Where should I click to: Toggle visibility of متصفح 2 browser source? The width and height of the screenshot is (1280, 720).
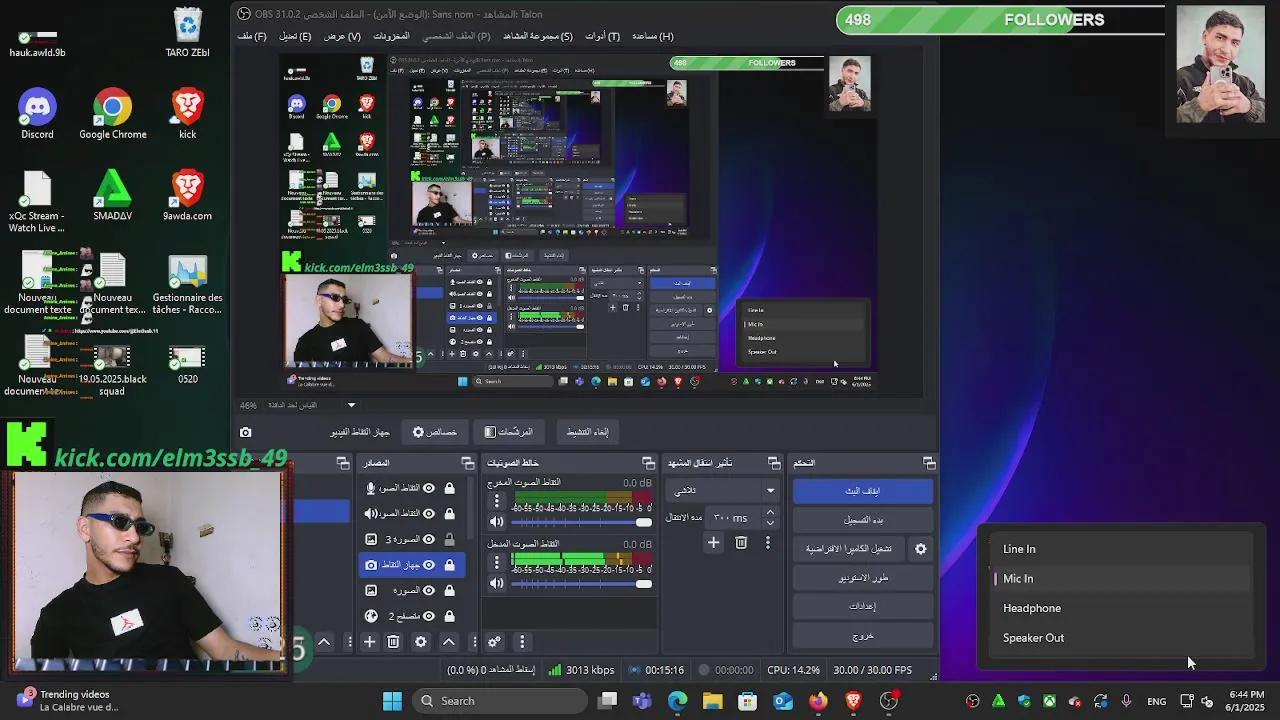429,616
